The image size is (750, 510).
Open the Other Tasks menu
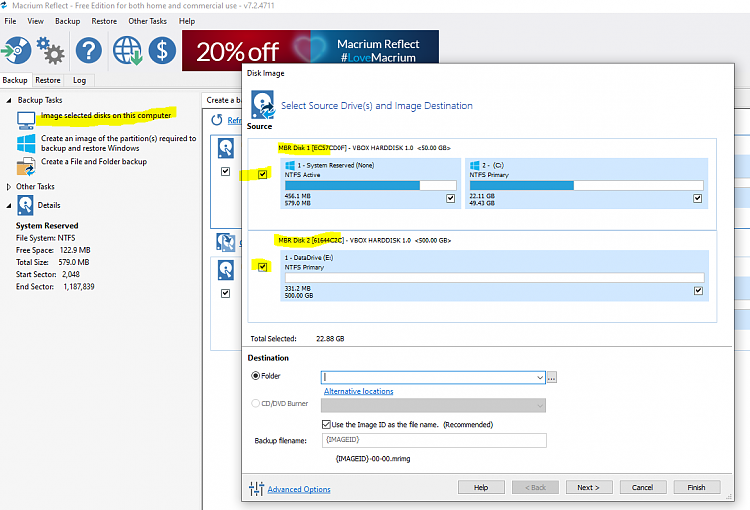point(147,21)
